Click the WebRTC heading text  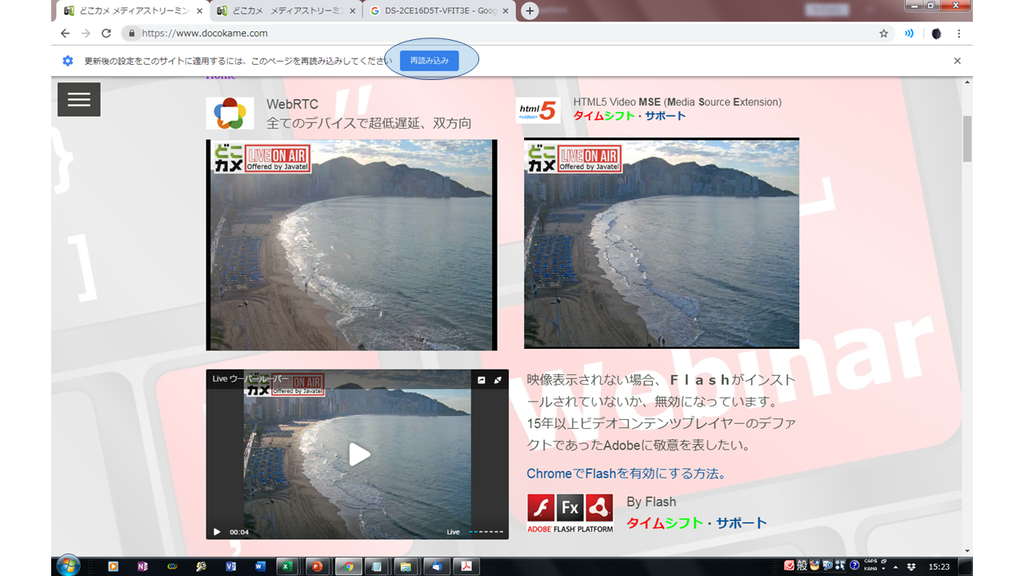292,104
